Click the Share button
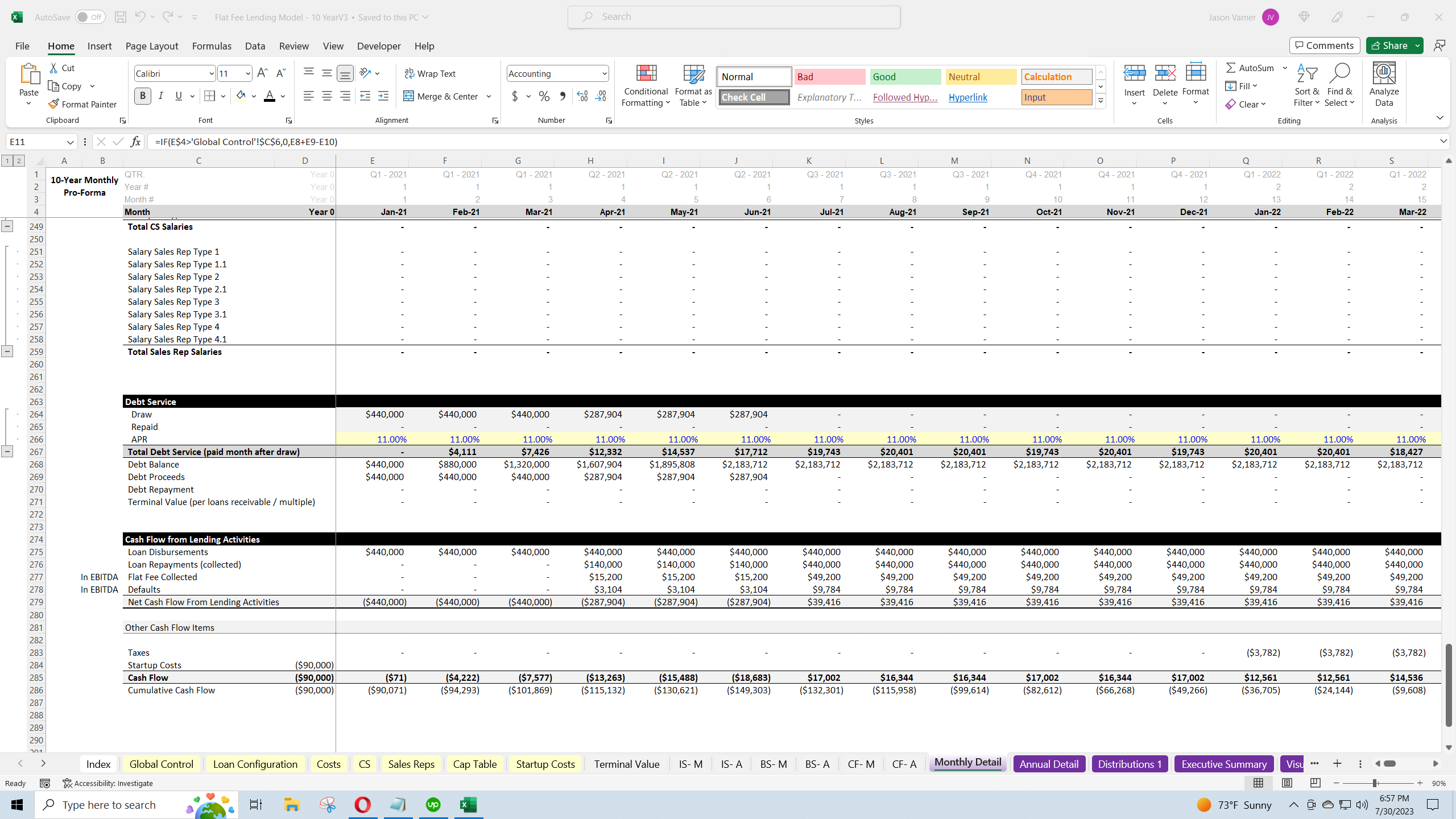The height and width of the screenshot is (819, 1456). pyautogui.click(x=1389, y=45)
